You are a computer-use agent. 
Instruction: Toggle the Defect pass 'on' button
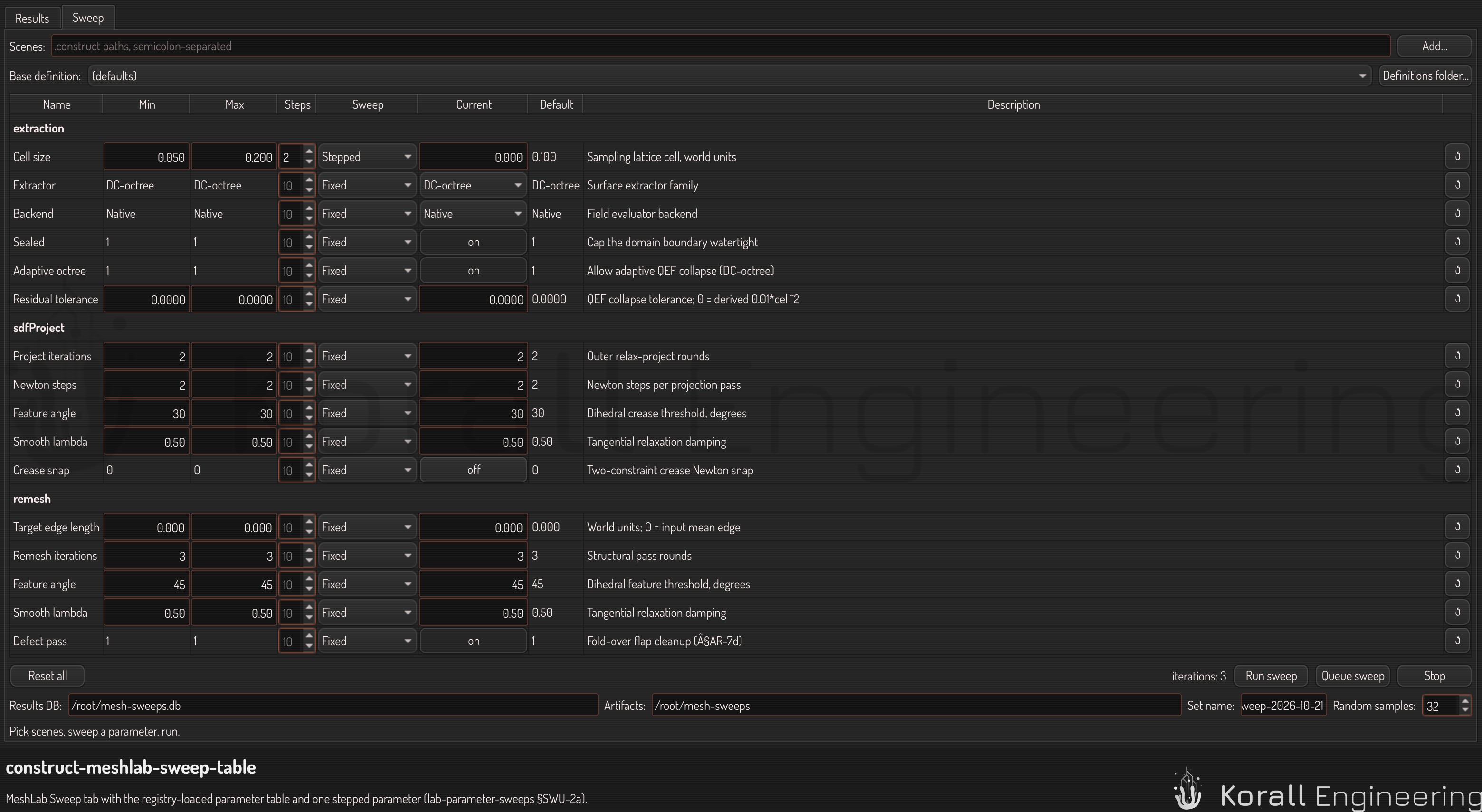473,641
